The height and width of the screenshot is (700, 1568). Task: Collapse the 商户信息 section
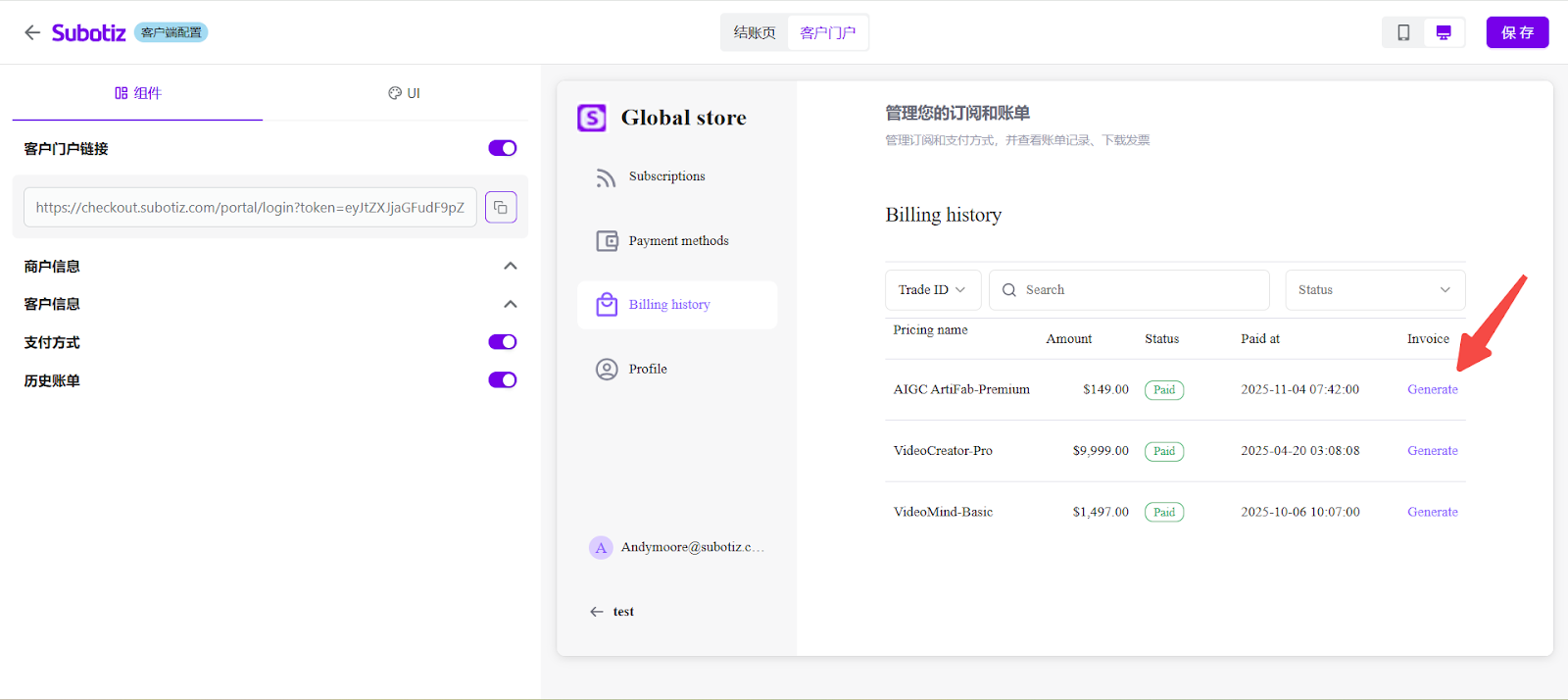point(510,267)
